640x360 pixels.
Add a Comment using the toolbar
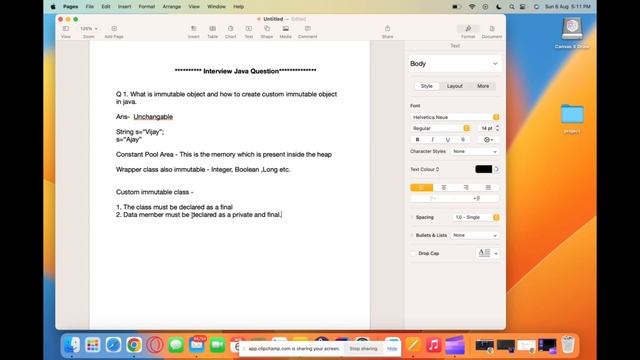(x=307, y=29)
